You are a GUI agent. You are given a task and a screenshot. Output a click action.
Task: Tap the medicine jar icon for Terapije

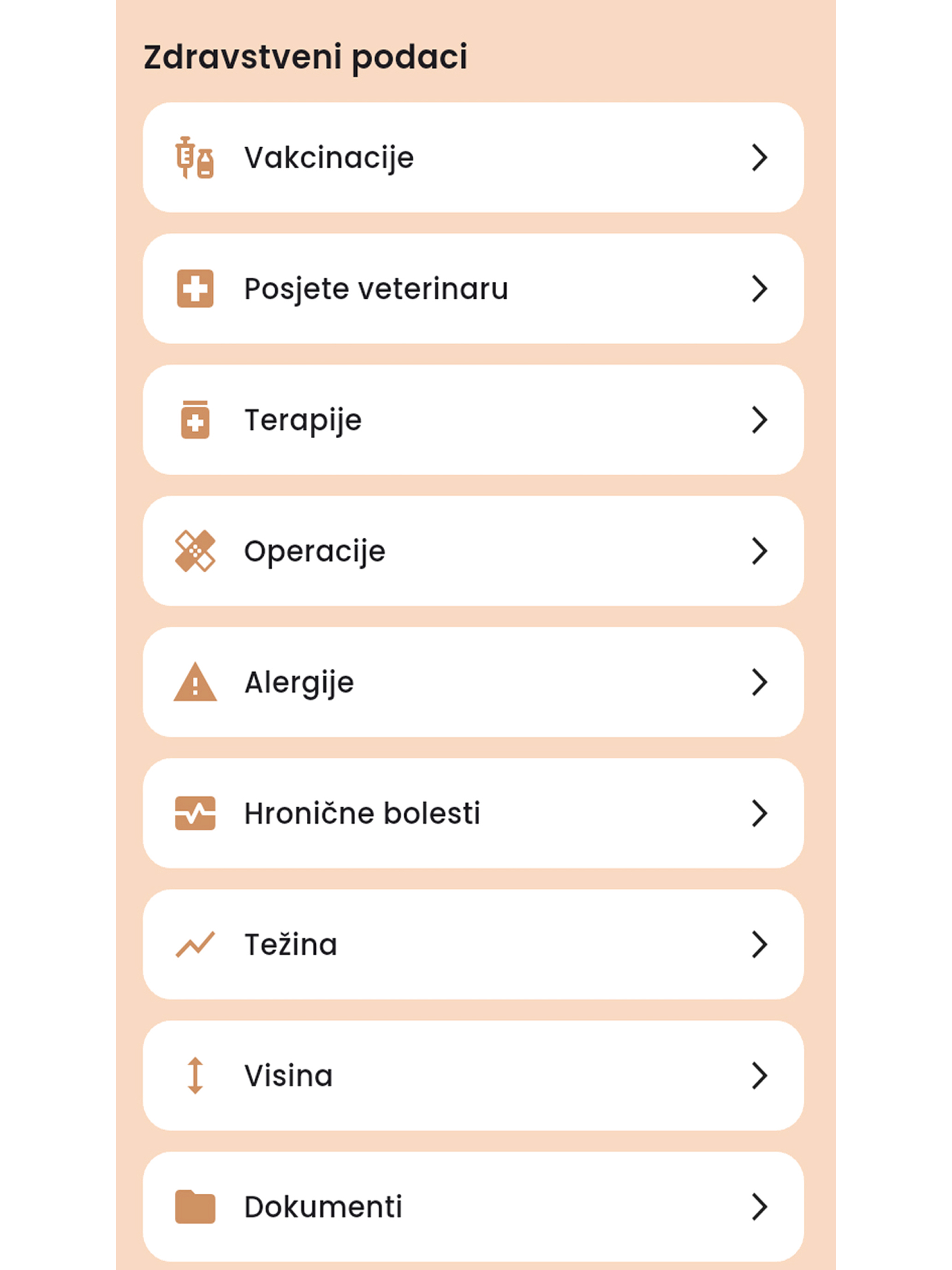[195, 419]
